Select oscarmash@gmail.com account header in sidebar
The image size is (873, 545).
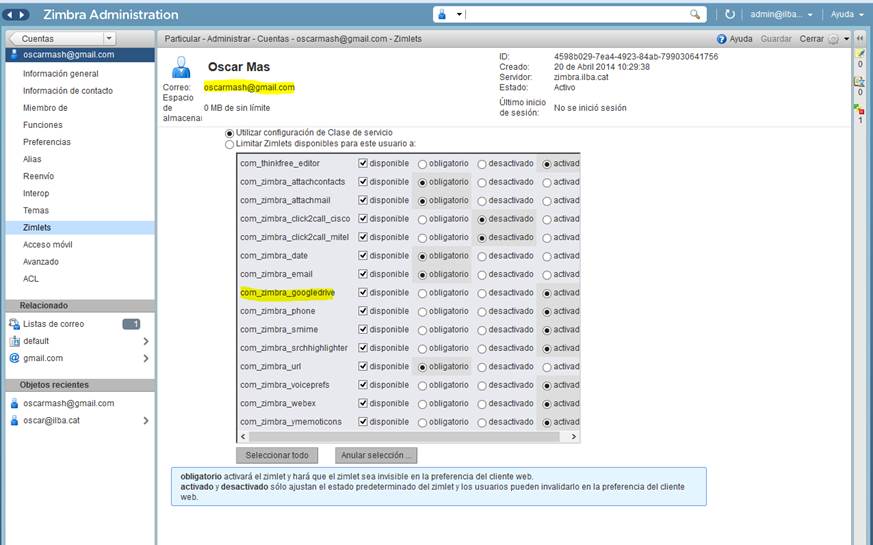[80, 55]
